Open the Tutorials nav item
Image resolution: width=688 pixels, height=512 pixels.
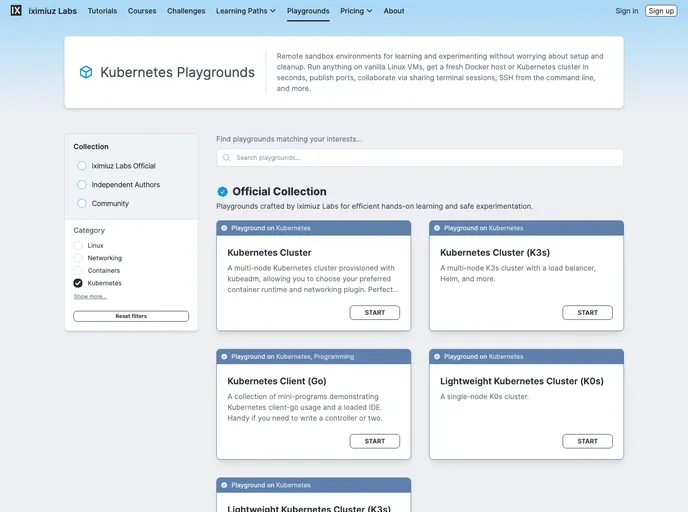[x=102, y=11]
